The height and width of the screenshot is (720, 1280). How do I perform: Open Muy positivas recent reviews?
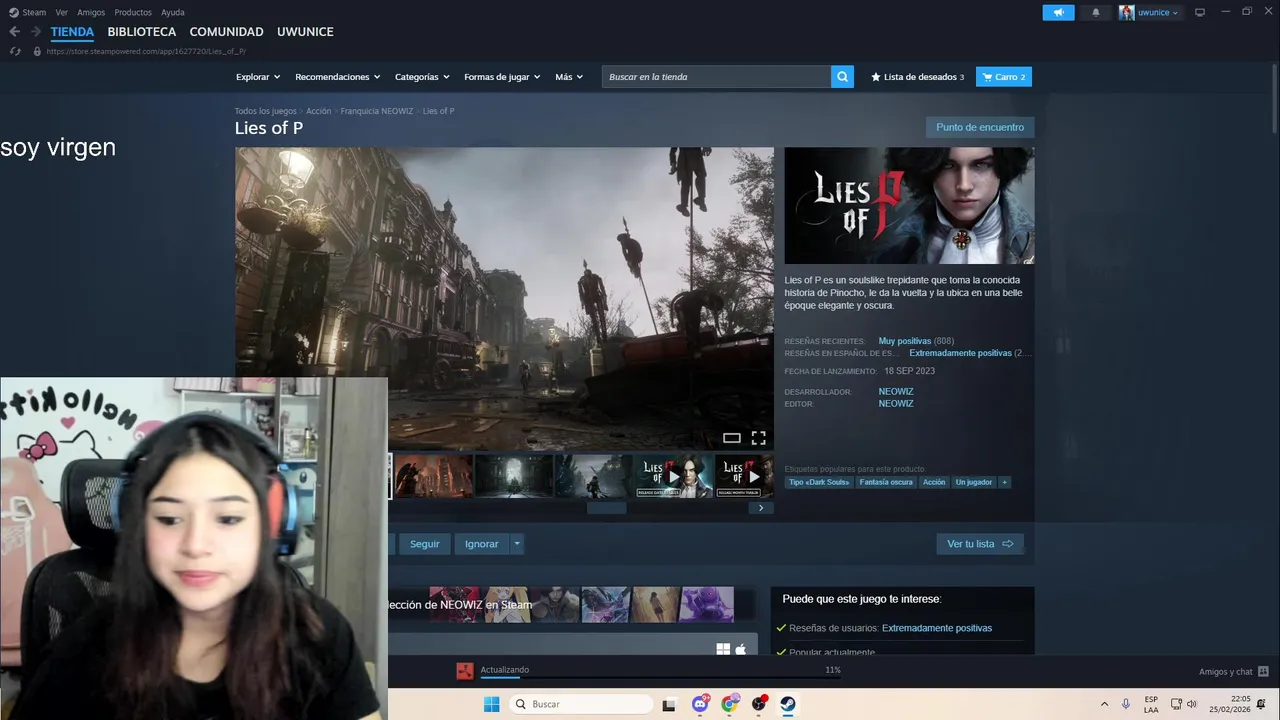point(905,341)
